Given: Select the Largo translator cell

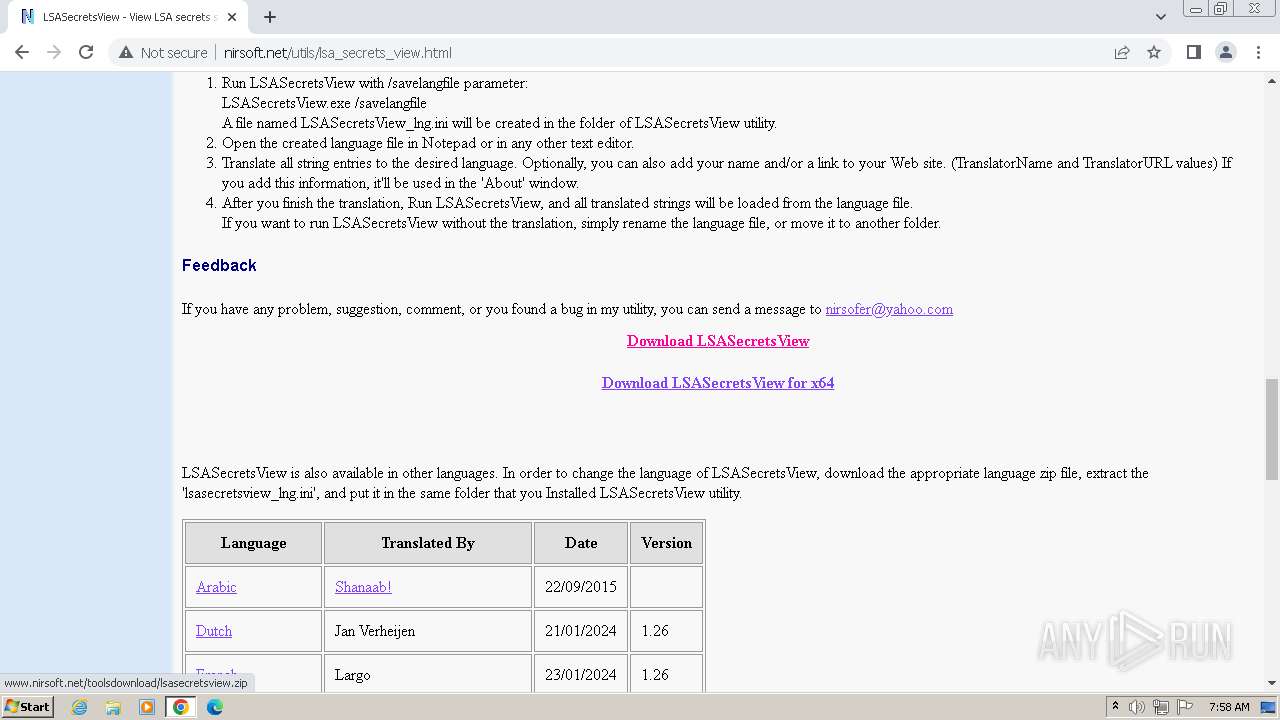Looking at the screenshot, I should tap(428, 675).
